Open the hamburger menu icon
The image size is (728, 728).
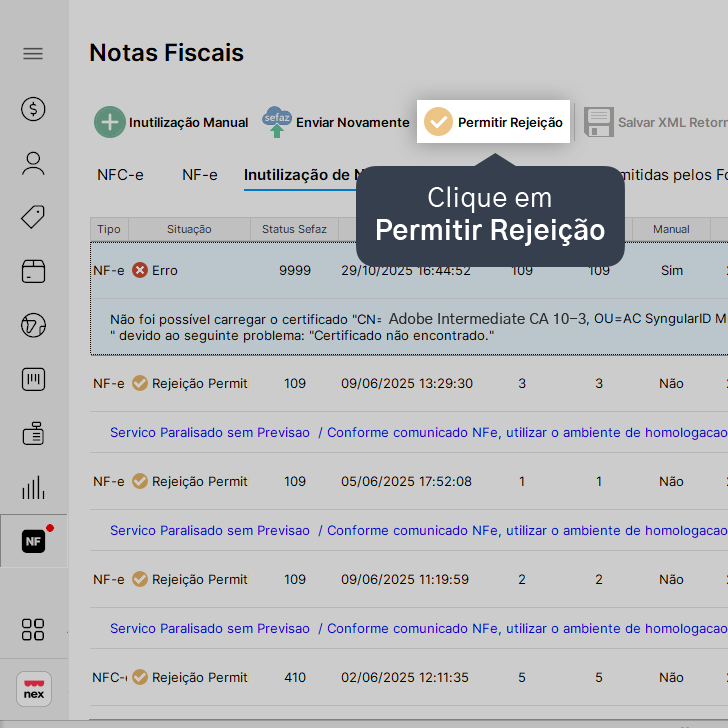pyautogui.click(x=33, y=54)
